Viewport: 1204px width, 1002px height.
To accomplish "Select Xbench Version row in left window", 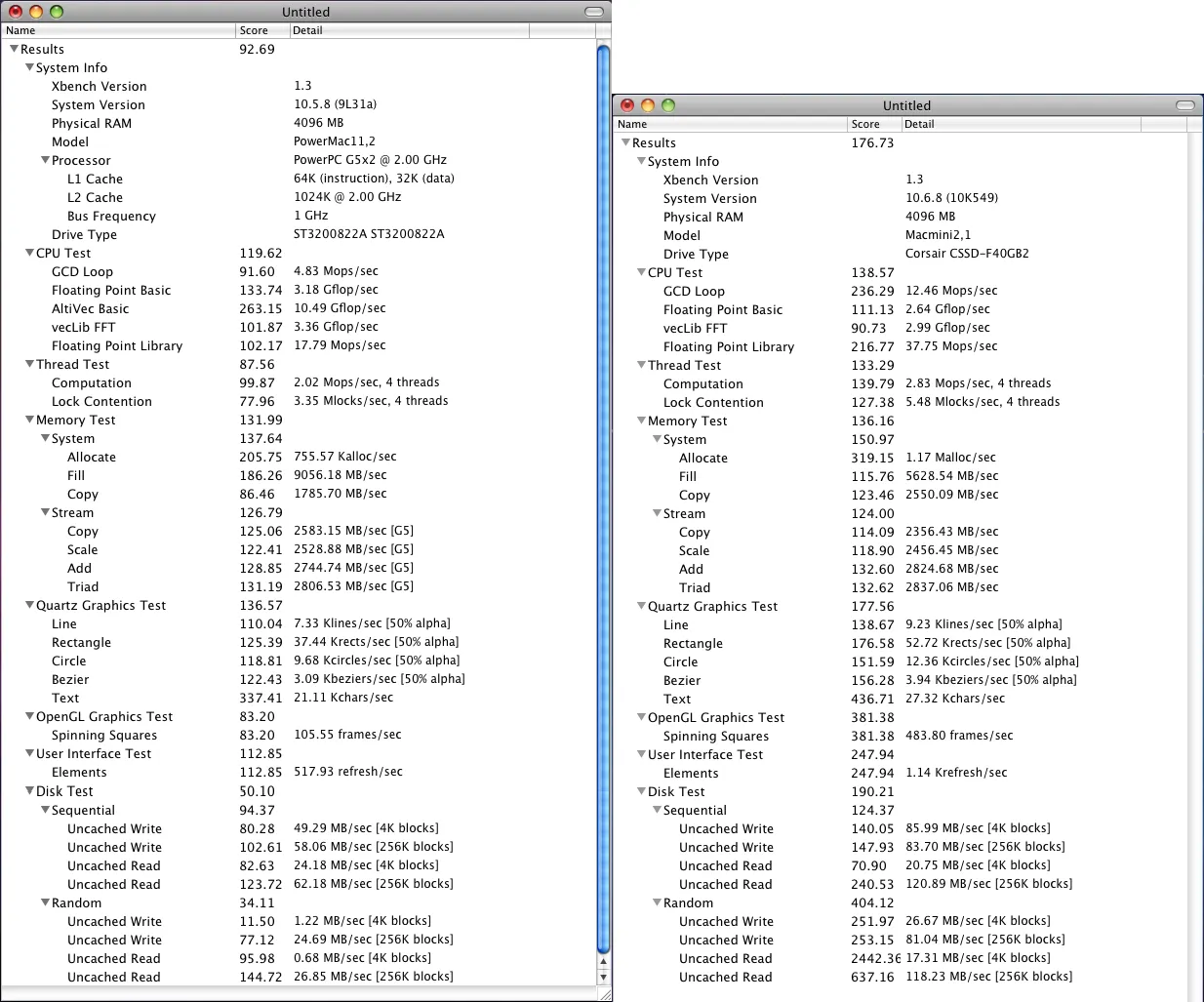I will [298, 86].
